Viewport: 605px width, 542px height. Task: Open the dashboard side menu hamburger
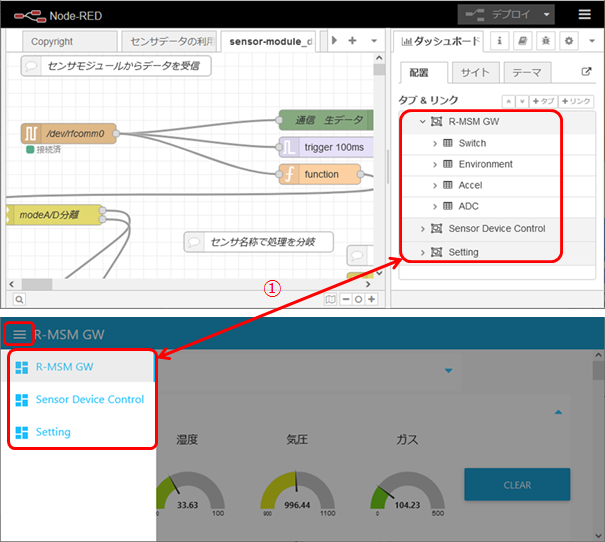(19, 334)
